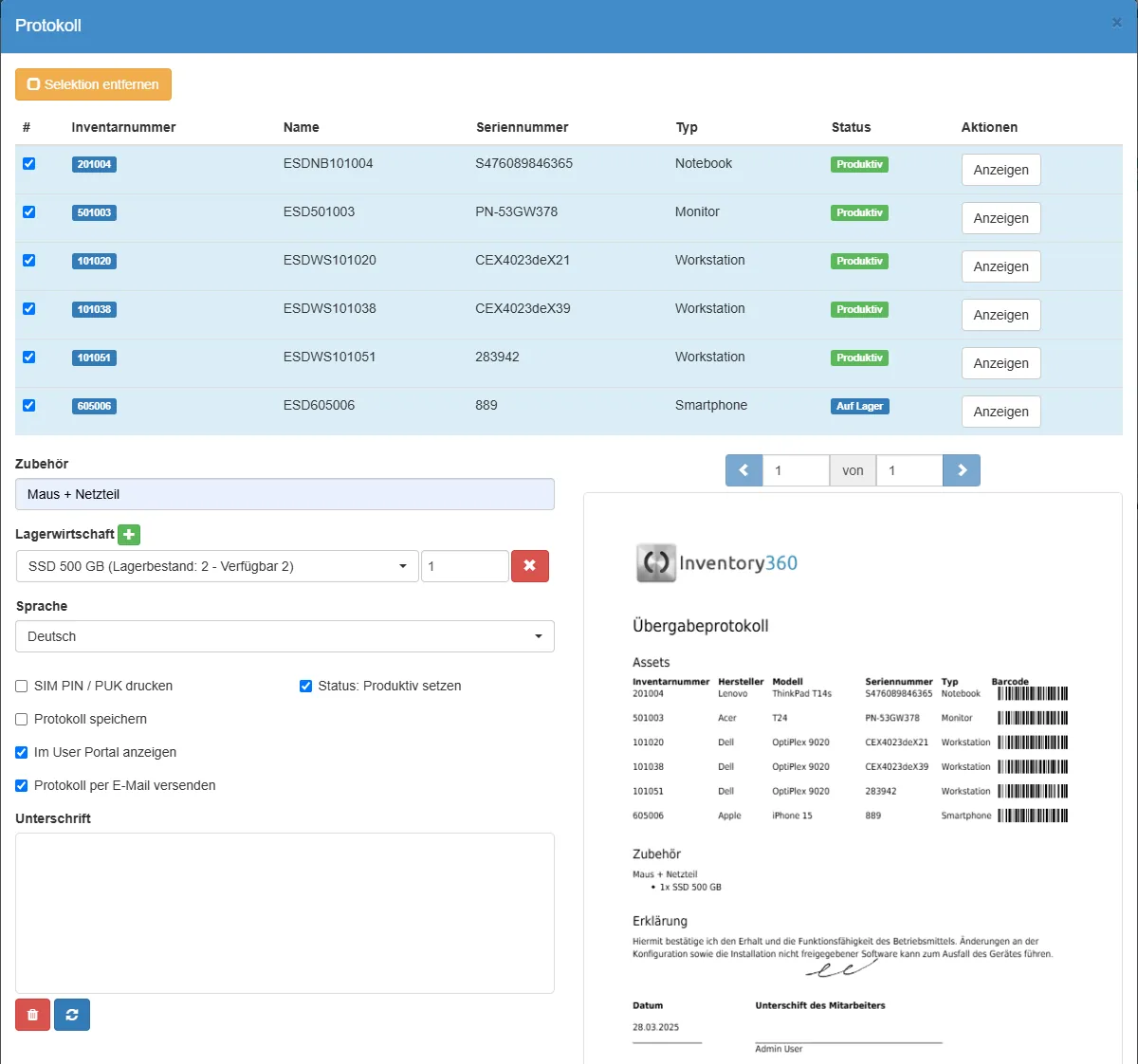Check the Protokoll speichern option
The height and width of the screenshot is (1064, 1138).
click(x=22, y=720)
